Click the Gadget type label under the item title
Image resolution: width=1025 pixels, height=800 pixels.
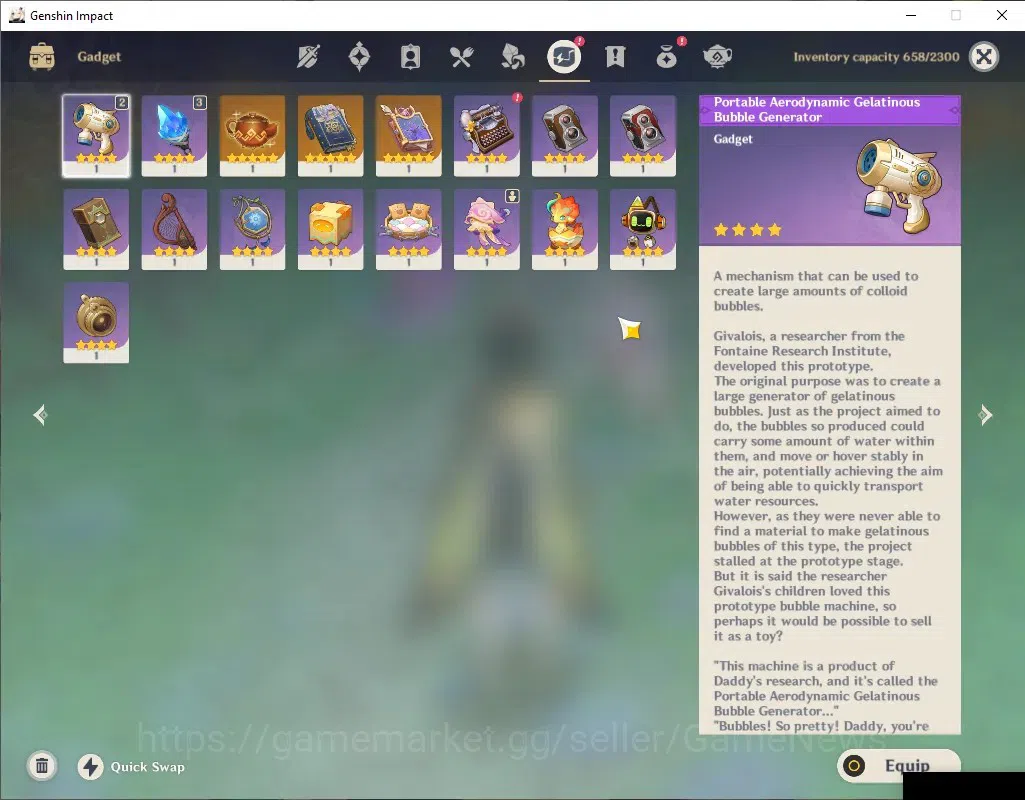[733, 139]
